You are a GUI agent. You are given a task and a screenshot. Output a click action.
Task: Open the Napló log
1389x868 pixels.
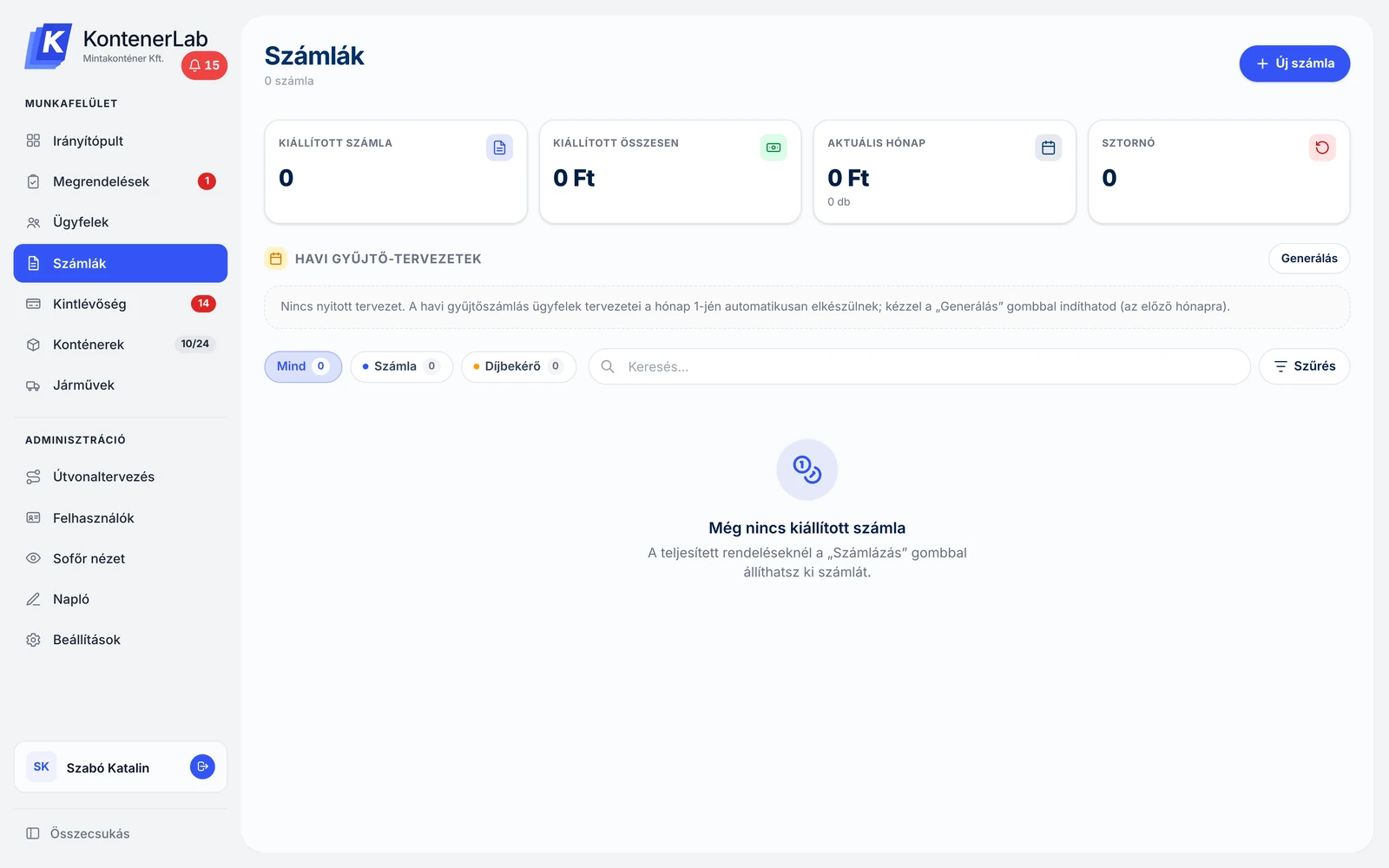point(121,599)
